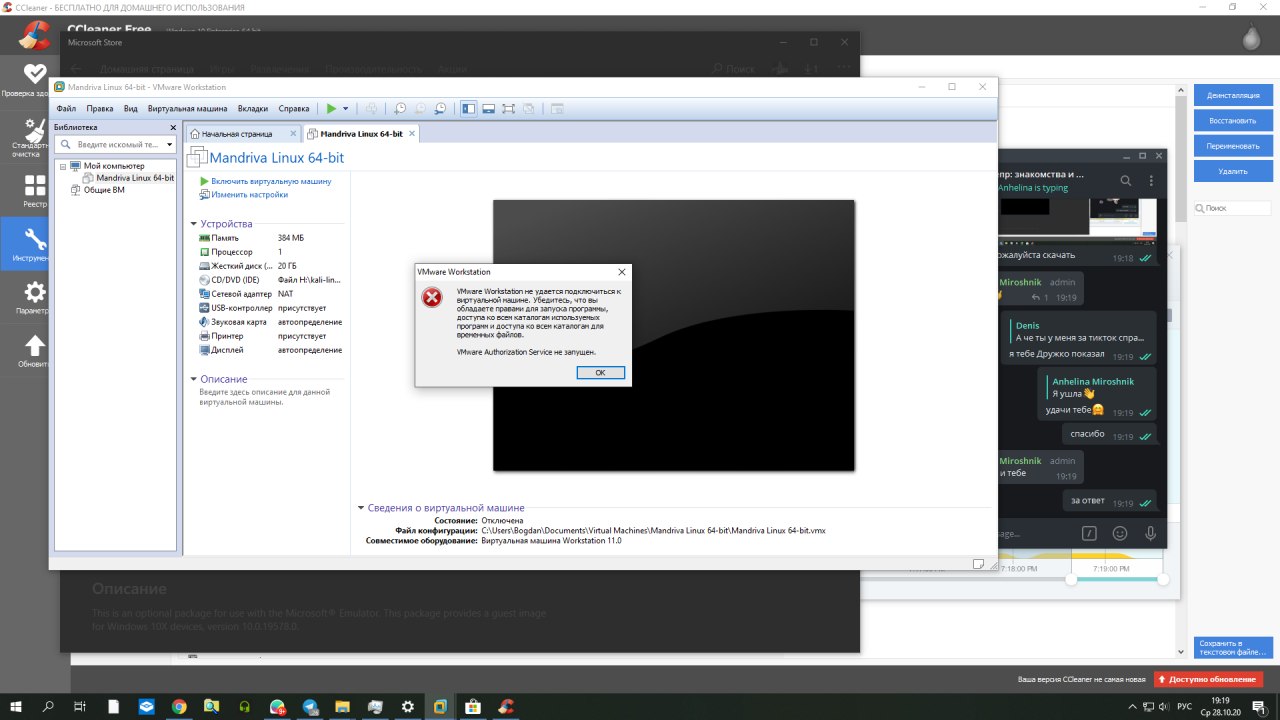Click the thumbnail bar view icon in VMware toolbar
Viewport: 1280px width, 720px height.
coord(488,108)
